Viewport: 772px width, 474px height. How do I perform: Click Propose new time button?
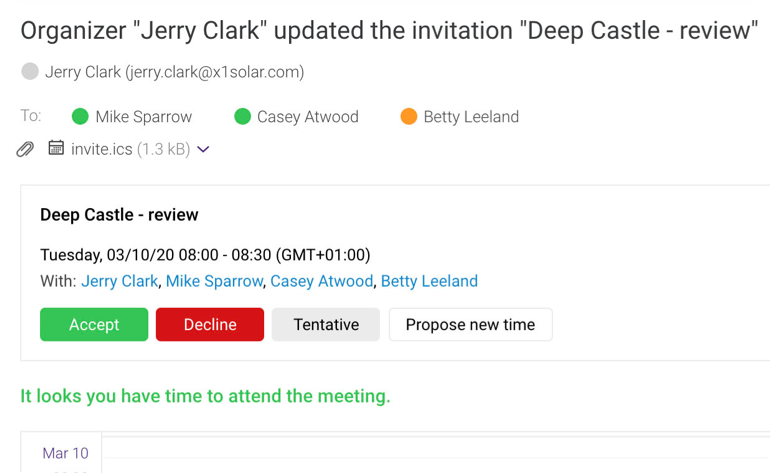point(471,324)
